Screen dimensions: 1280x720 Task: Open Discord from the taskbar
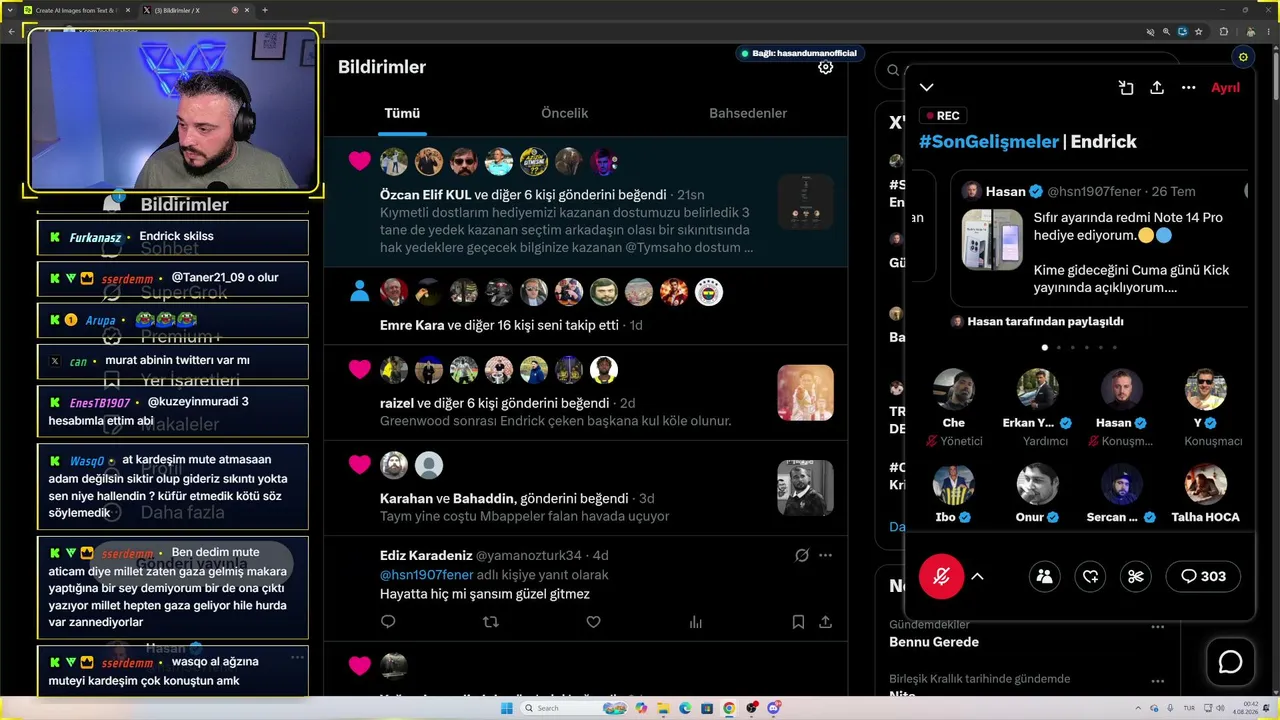tap(773, 708)
